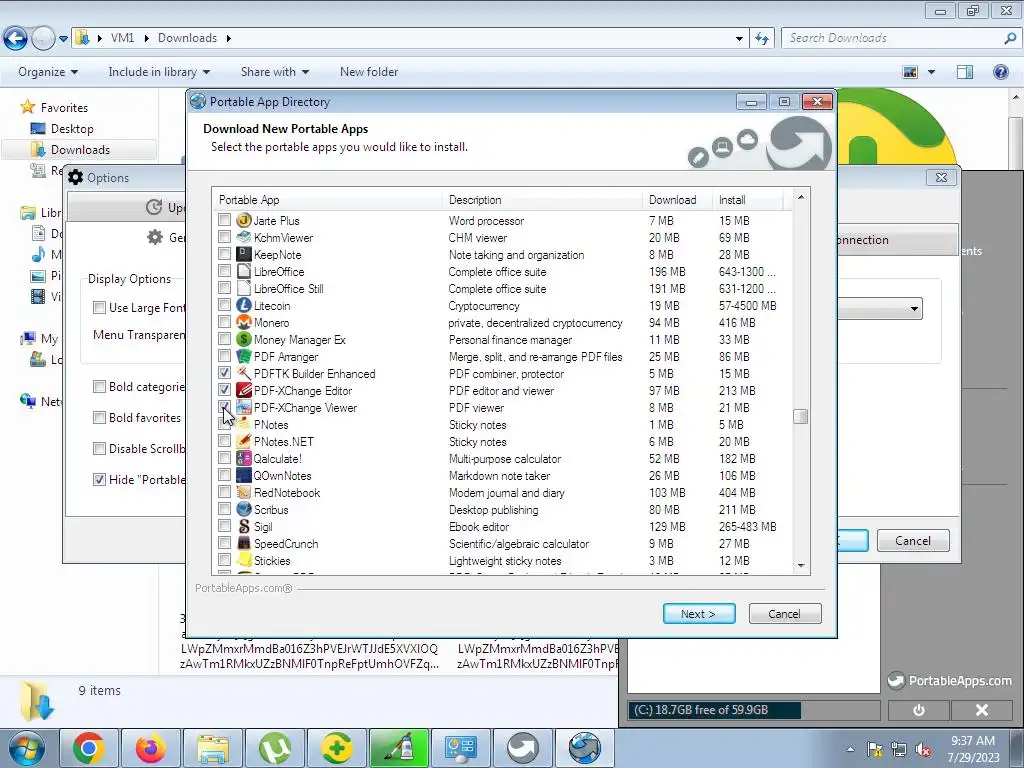Viewport: 1024px width, 768px height.
Task: Select Desktop in Favorites sidebar
Action: tap(72, 129)
